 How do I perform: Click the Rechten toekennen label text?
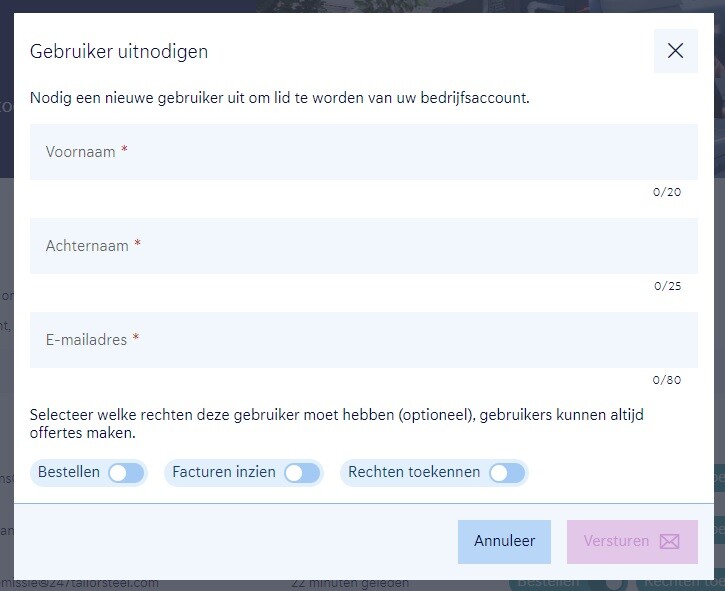pos(414,472)
